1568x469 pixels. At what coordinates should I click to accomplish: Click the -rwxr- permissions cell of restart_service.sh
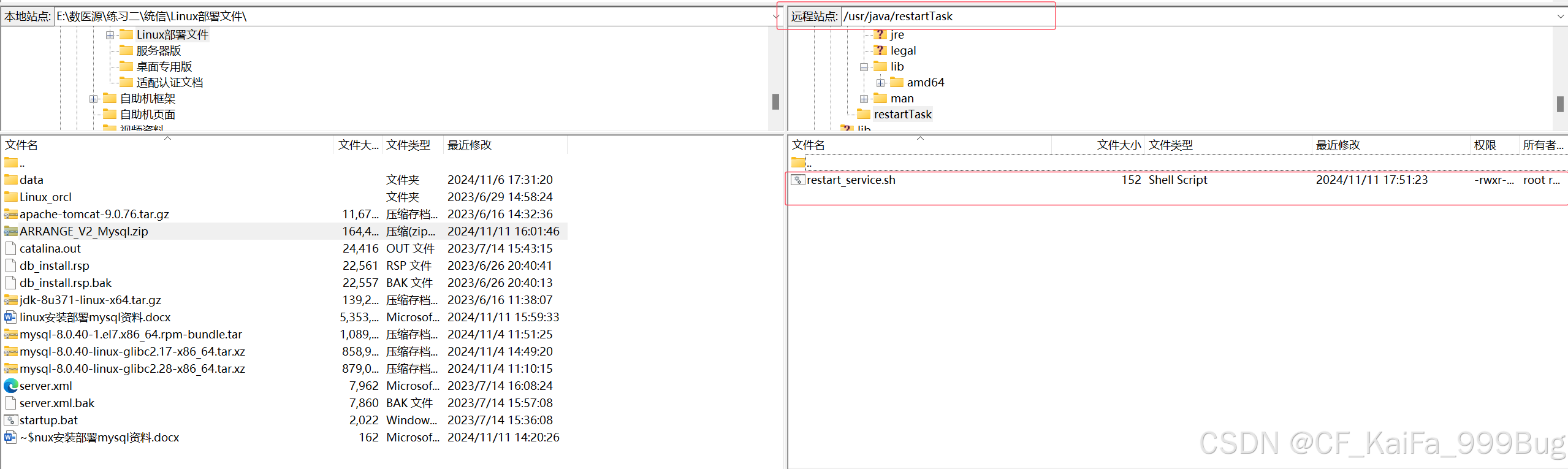click(x=1494, y=180)
